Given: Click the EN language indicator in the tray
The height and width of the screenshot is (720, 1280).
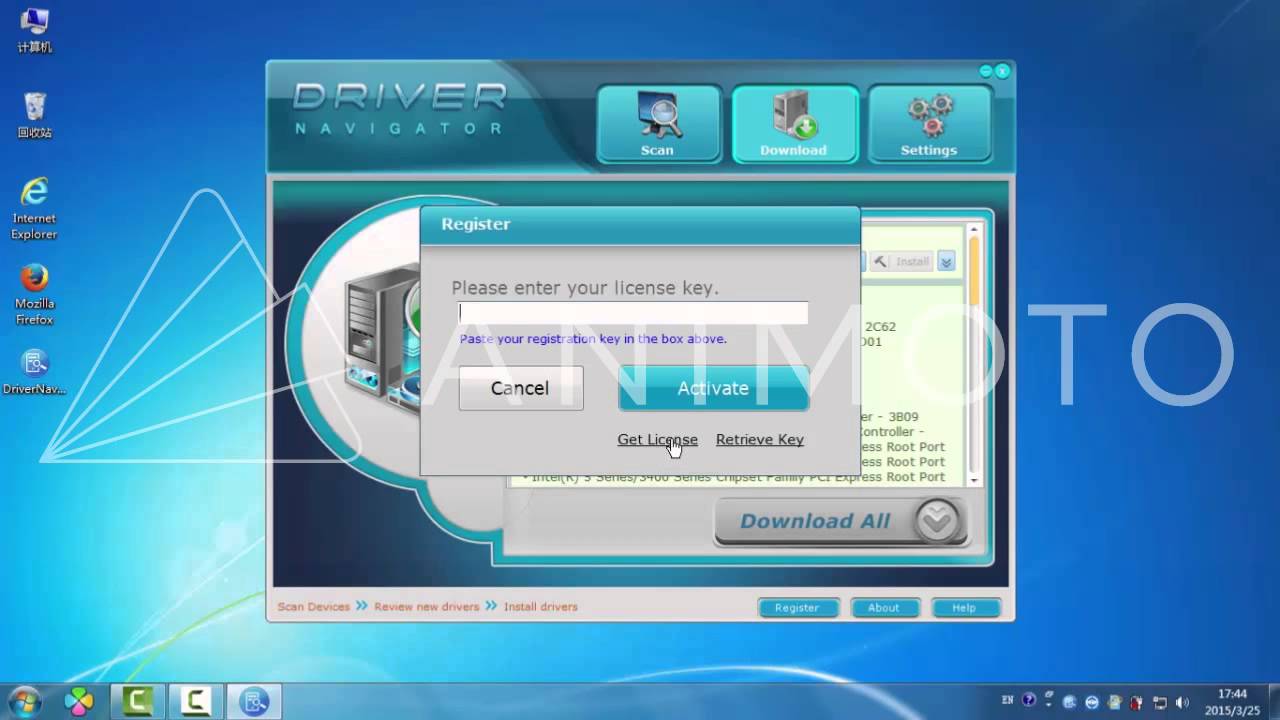Looking at the screenshot, I should (1008, 700).
